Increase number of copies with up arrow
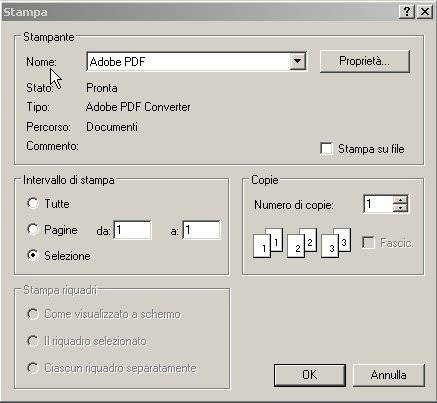 pyautogui.click(x=400, y=199)
